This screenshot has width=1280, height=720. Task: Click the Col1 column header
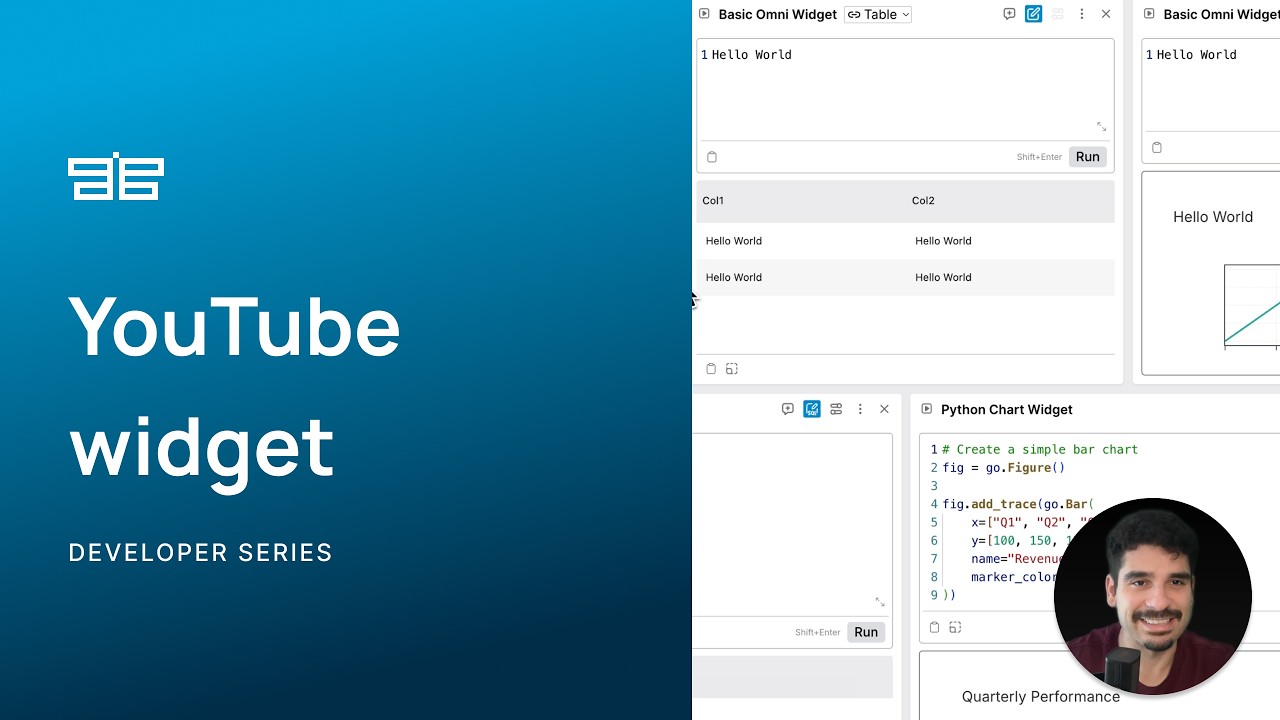coord(713,200)
